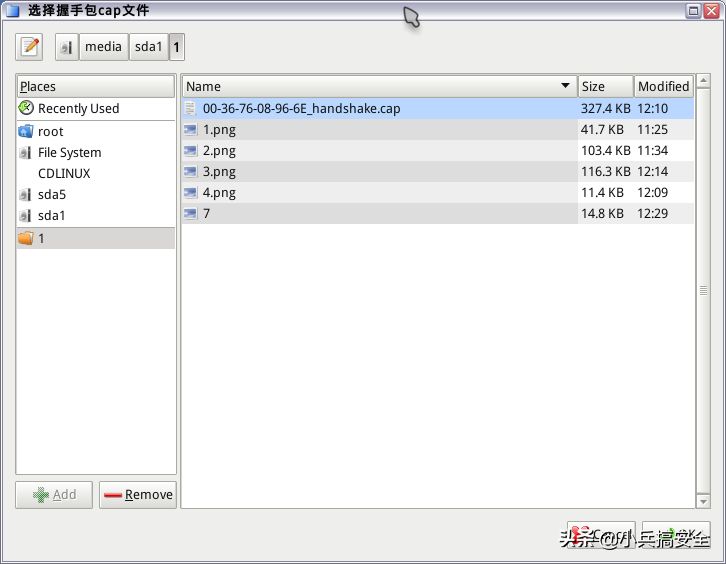Open Recently Used in Places
This screenshot has width=726, height=564.
tap(96, 108)
